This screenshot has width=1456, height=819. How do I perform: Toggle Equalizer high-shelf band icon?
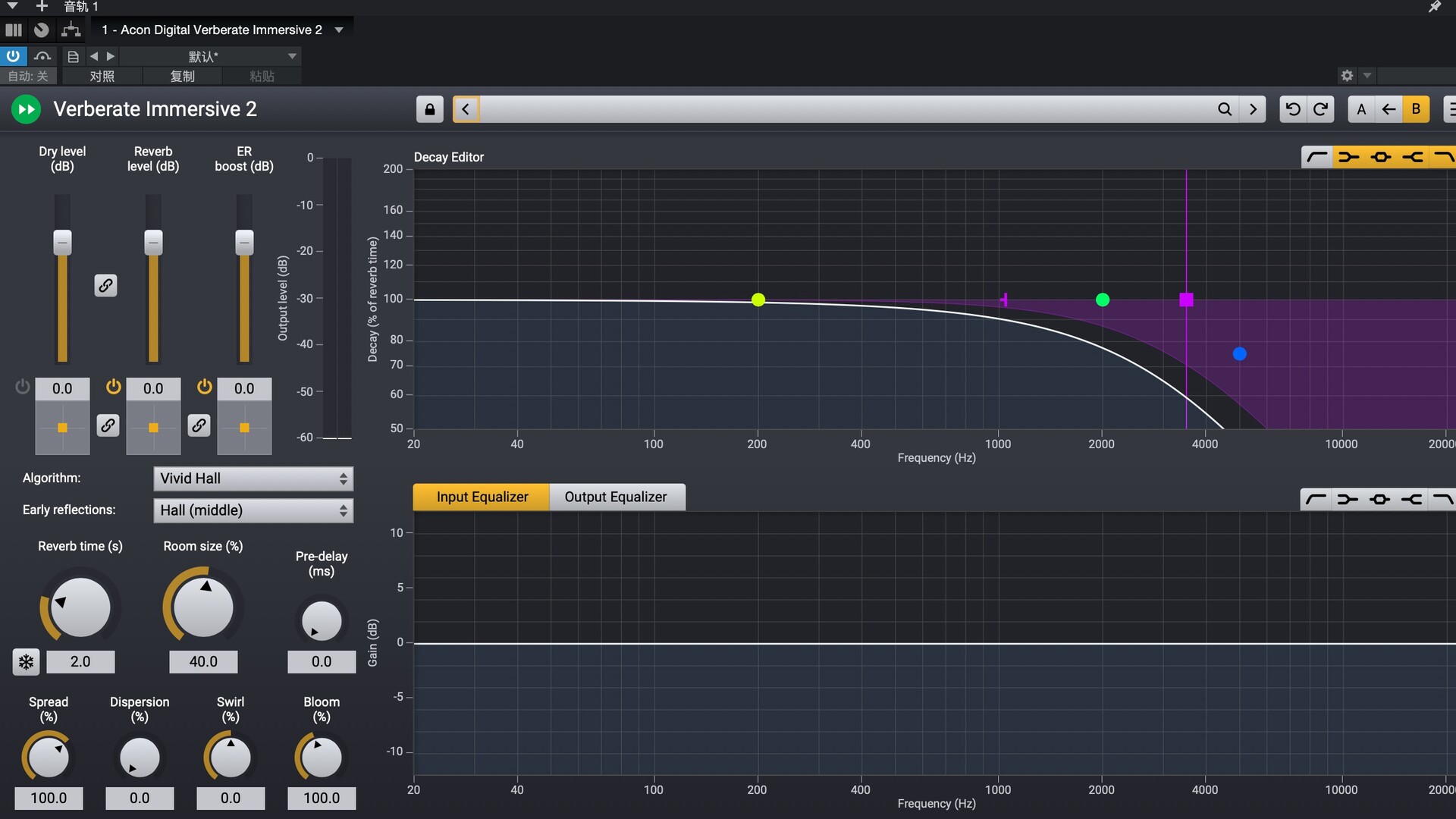1411,499
